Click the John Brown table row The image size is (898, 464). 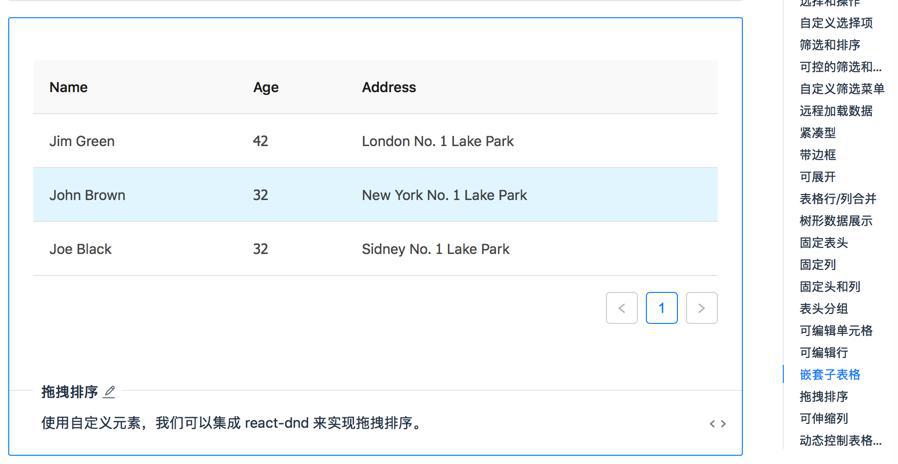(x=375, y=195)
